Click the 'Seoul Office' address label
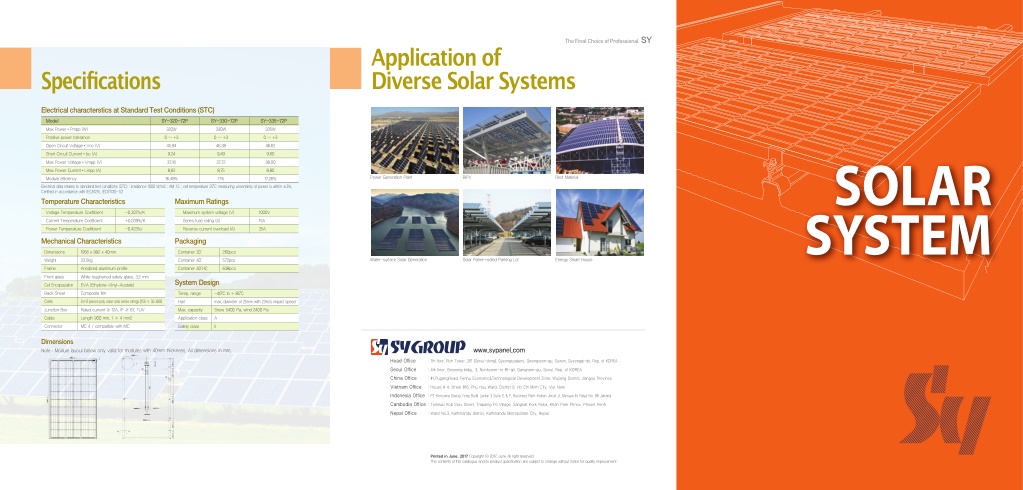 pos(403,369)
